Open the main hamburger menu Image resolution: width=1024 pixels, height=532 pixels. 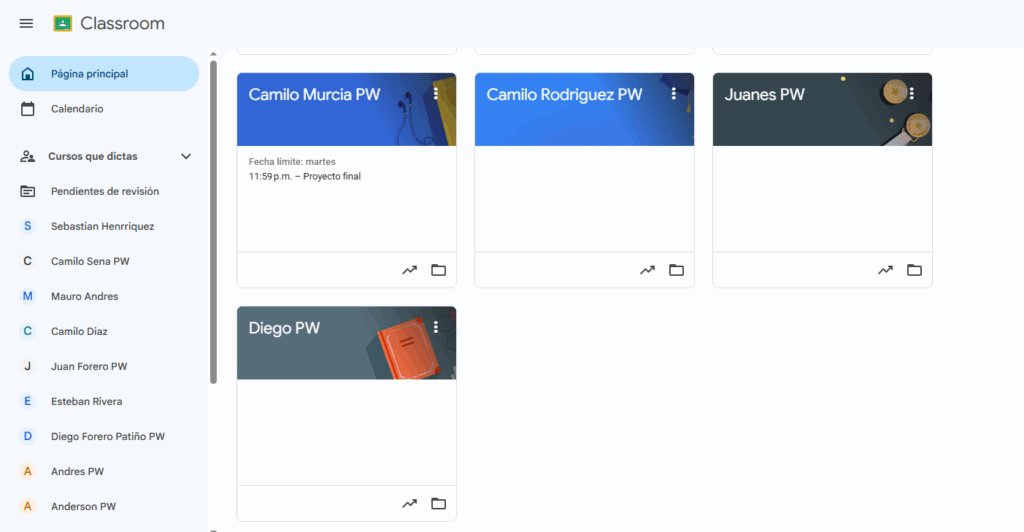tap(26, 24)
